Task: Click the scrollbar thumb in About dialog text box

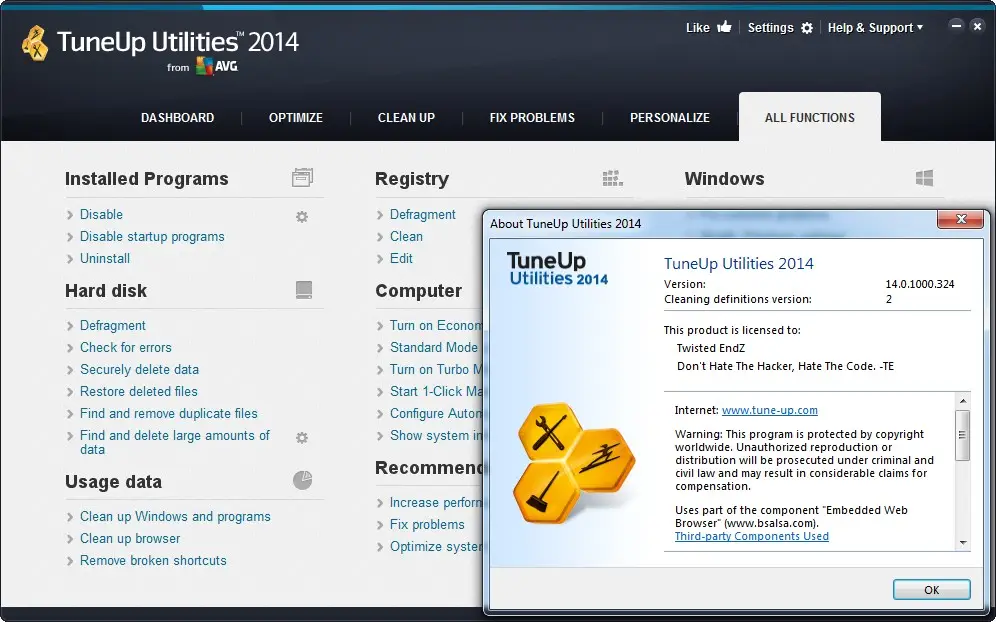Action: coord(962,435)
